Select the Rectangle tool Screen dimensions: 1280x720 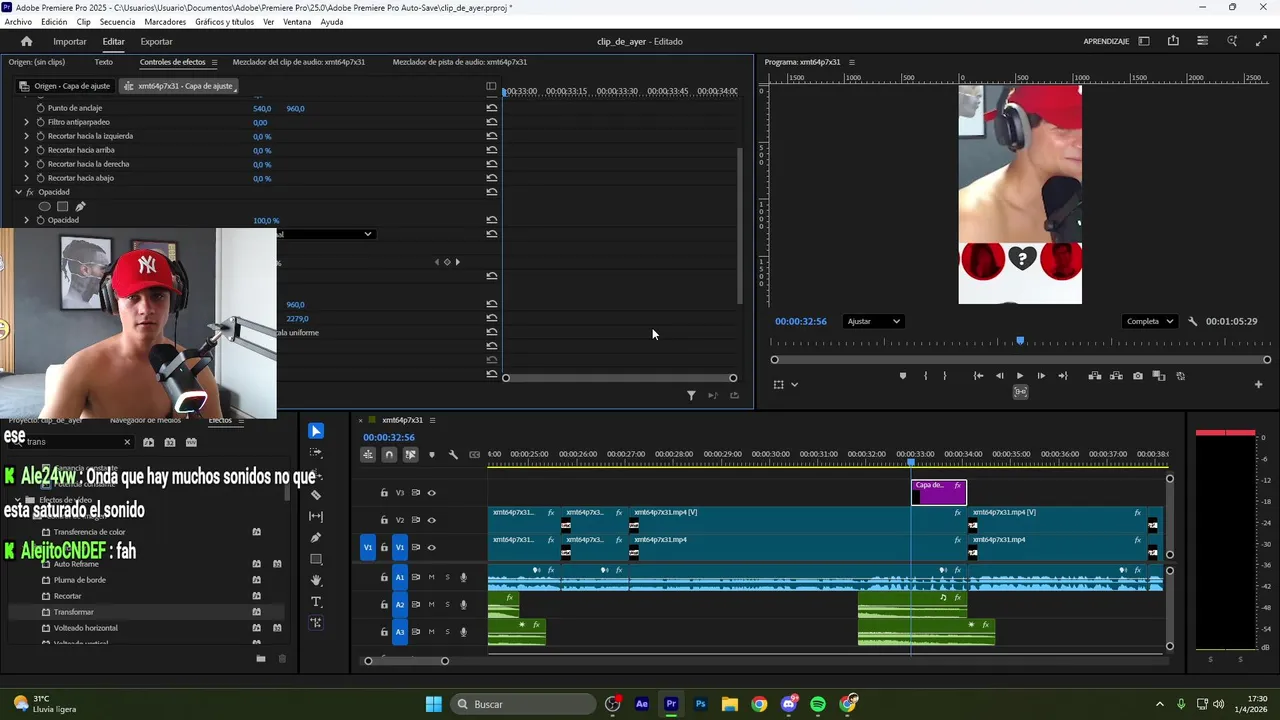click(316, 559)
